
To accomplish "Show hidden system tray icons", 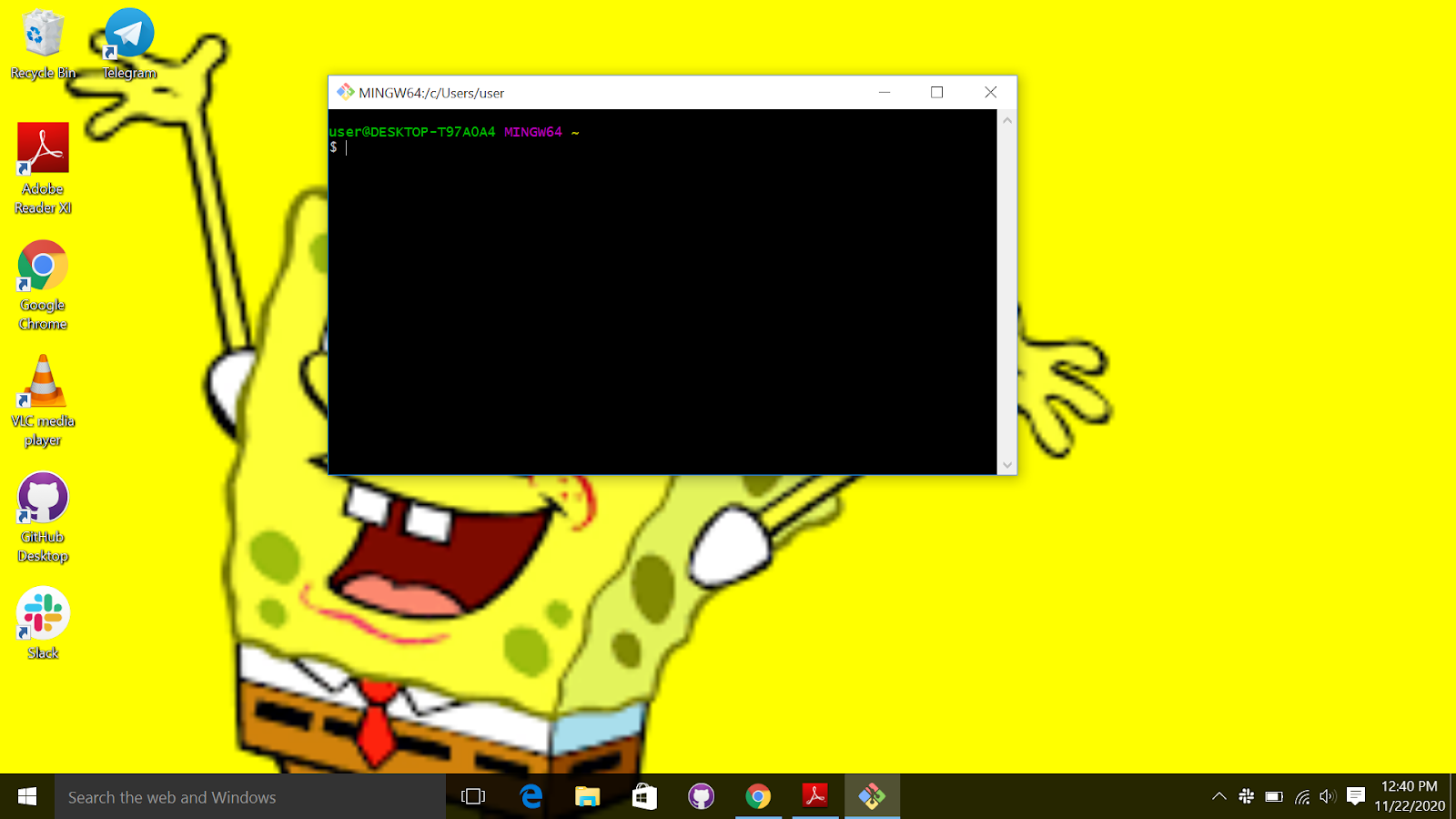I will tap(1218, 797).
